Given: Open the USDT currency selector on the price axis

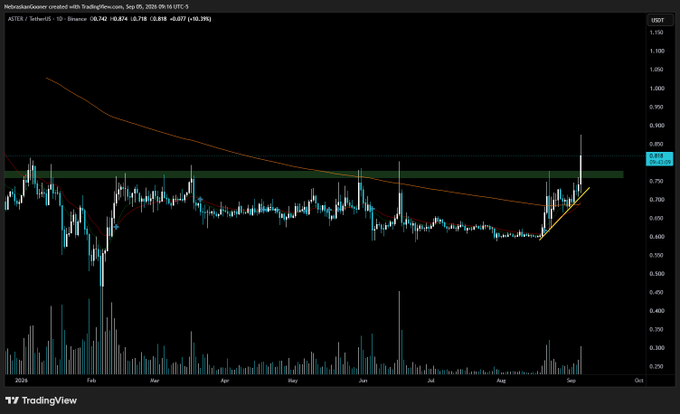Looking at the screenshot, I should tap(658, 20).
